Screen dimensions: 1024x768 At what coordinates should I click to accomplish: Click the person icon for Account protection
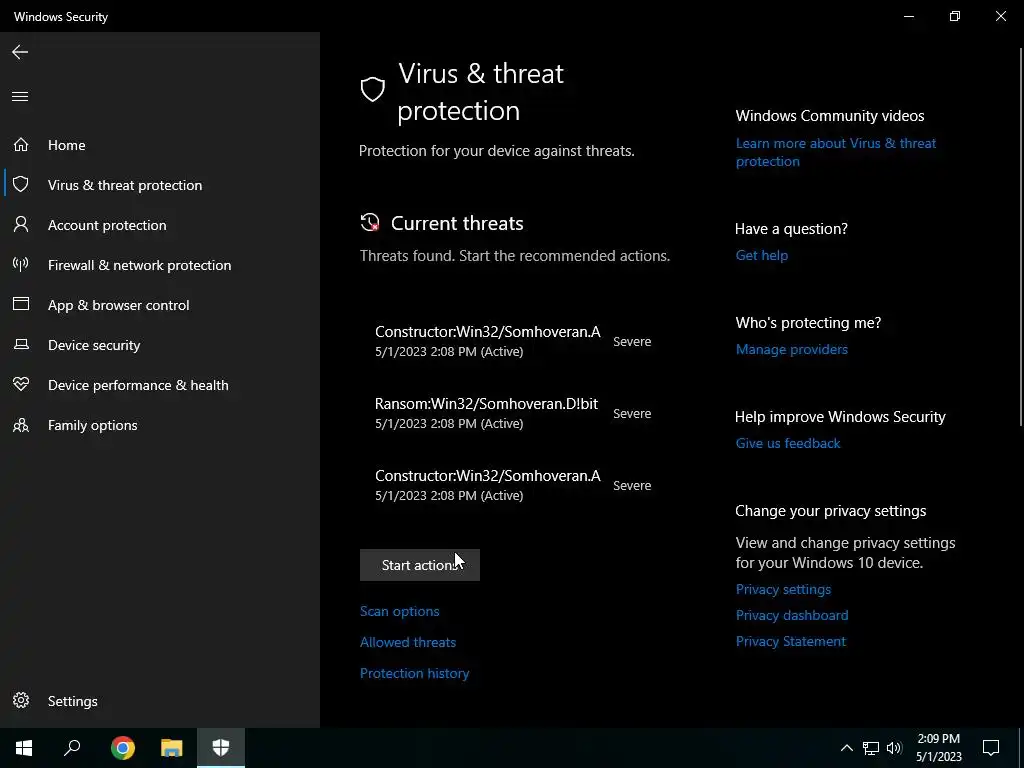point(21,225)
